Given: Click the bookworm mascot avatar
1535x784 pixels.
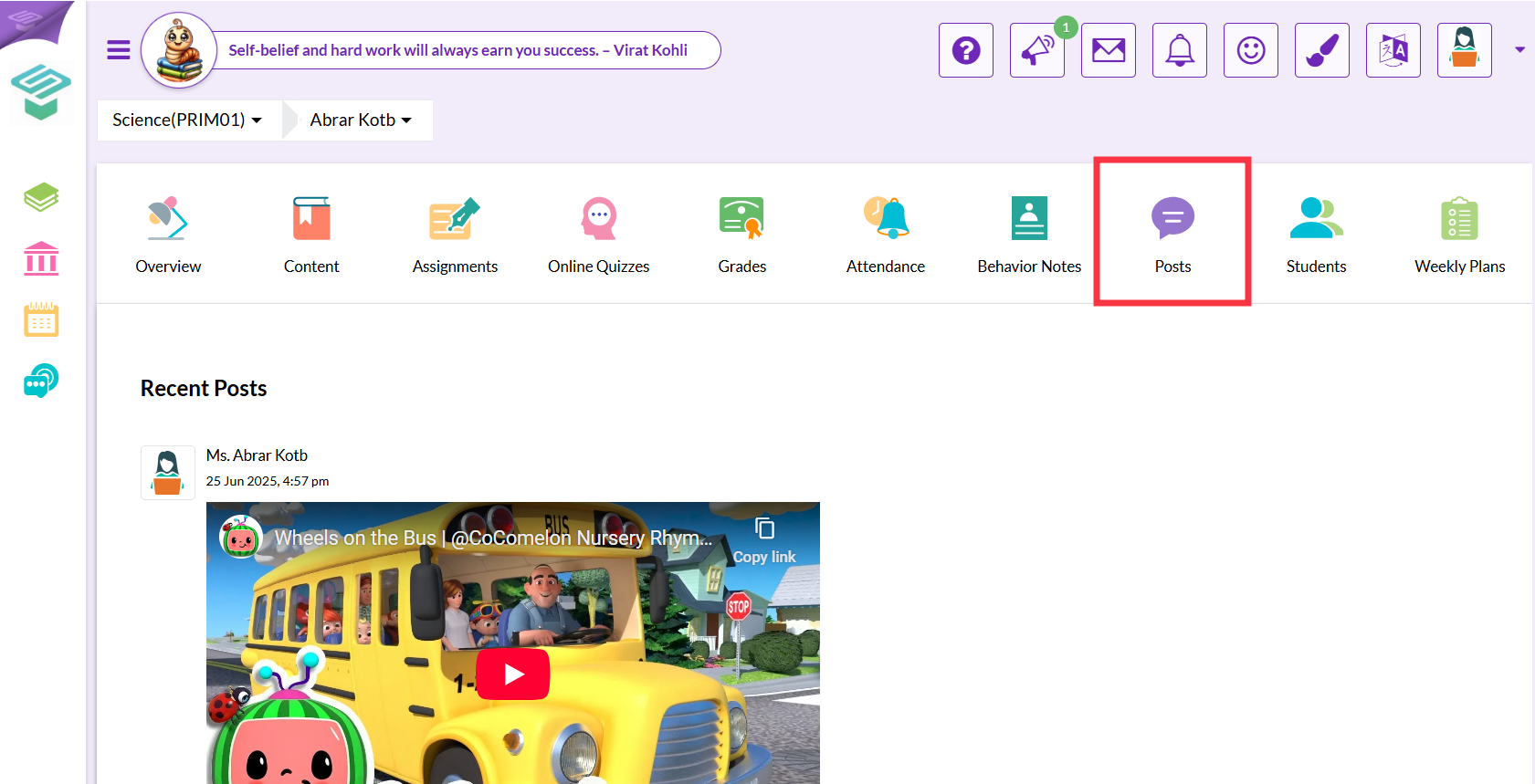Looking at the screenshot, I should 179,50.
